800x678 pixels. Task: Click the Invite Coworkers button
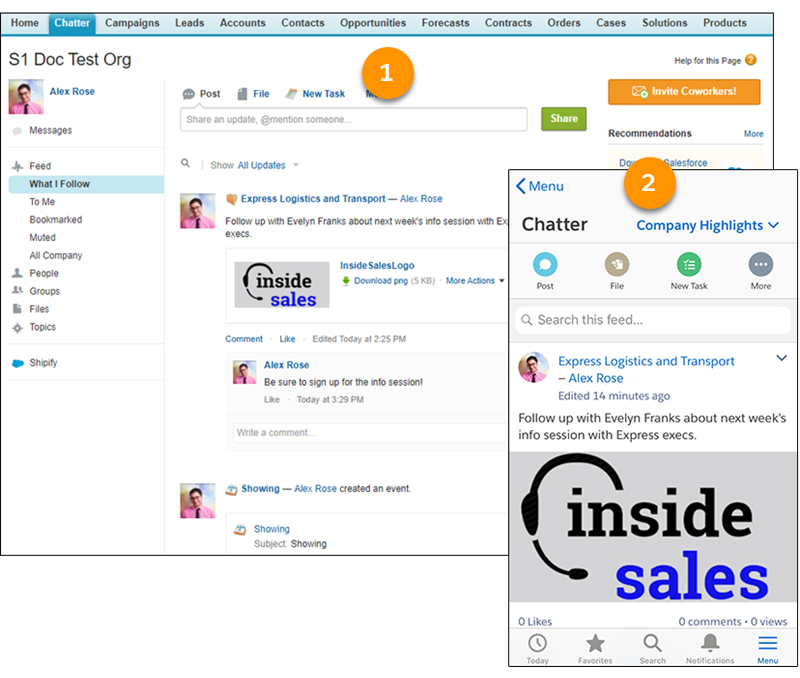point(684,92)
